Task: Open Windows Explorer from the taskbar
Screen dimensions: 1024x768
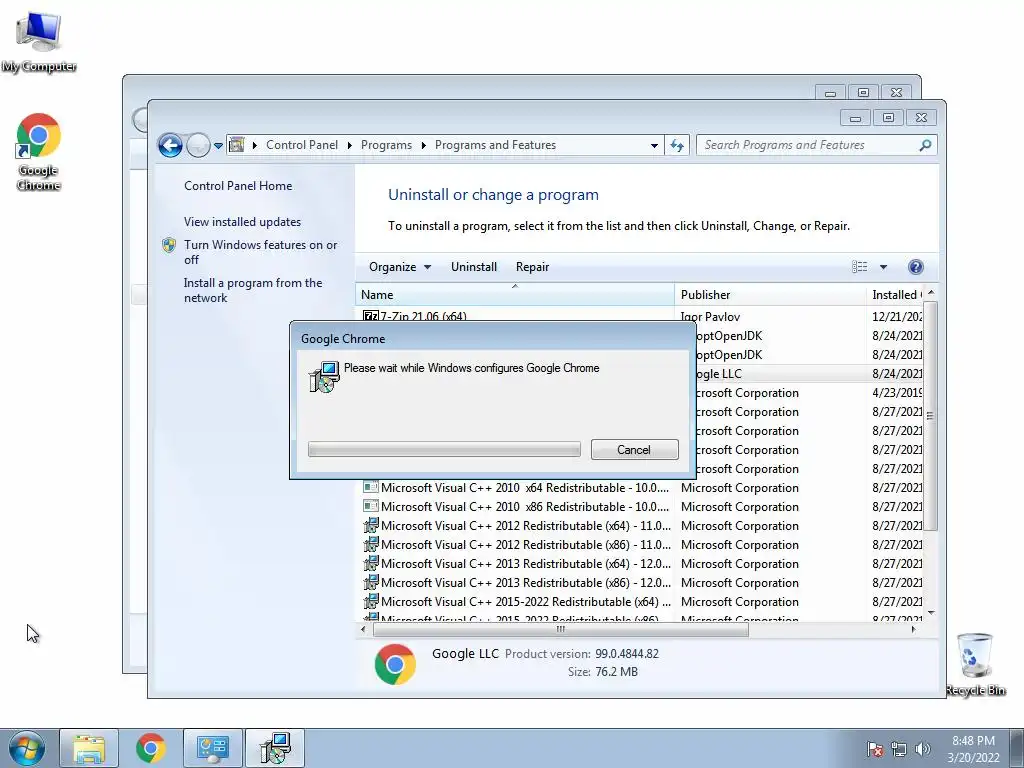Action: click(x=89, y=748)
